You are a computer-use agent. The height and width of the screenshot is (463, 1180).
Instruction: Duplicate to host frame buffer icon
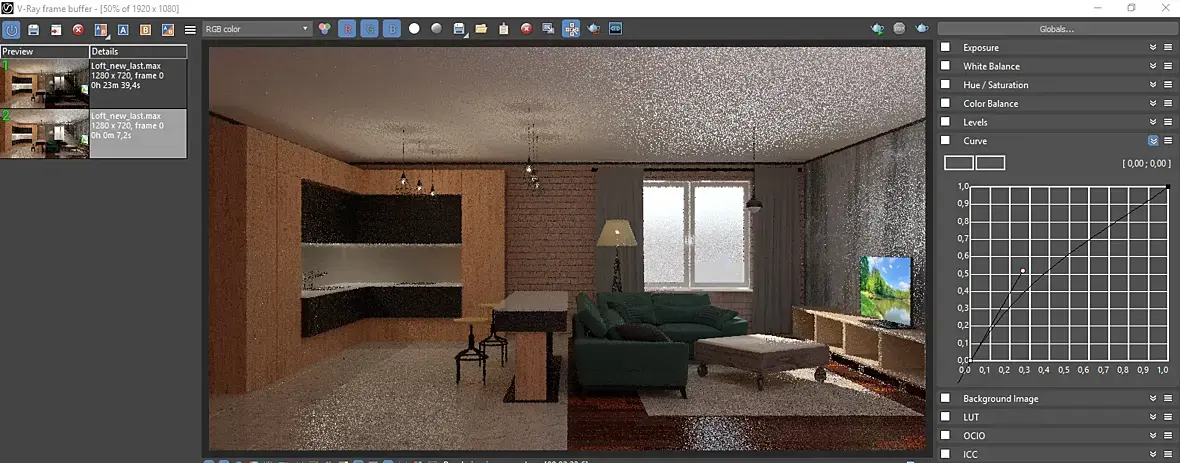549,29
